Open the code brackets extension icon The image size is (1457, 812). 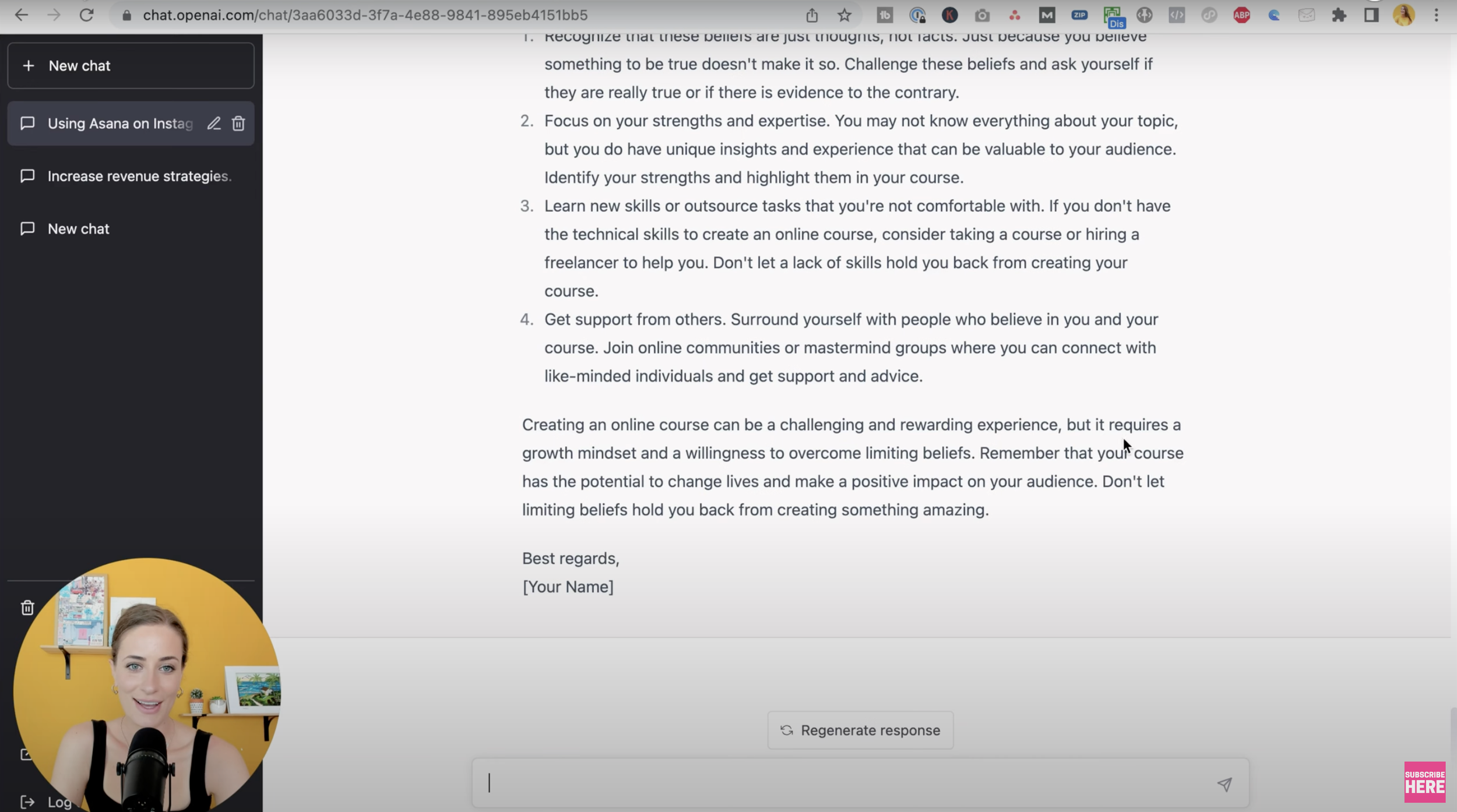click(x=1177, y=15)
